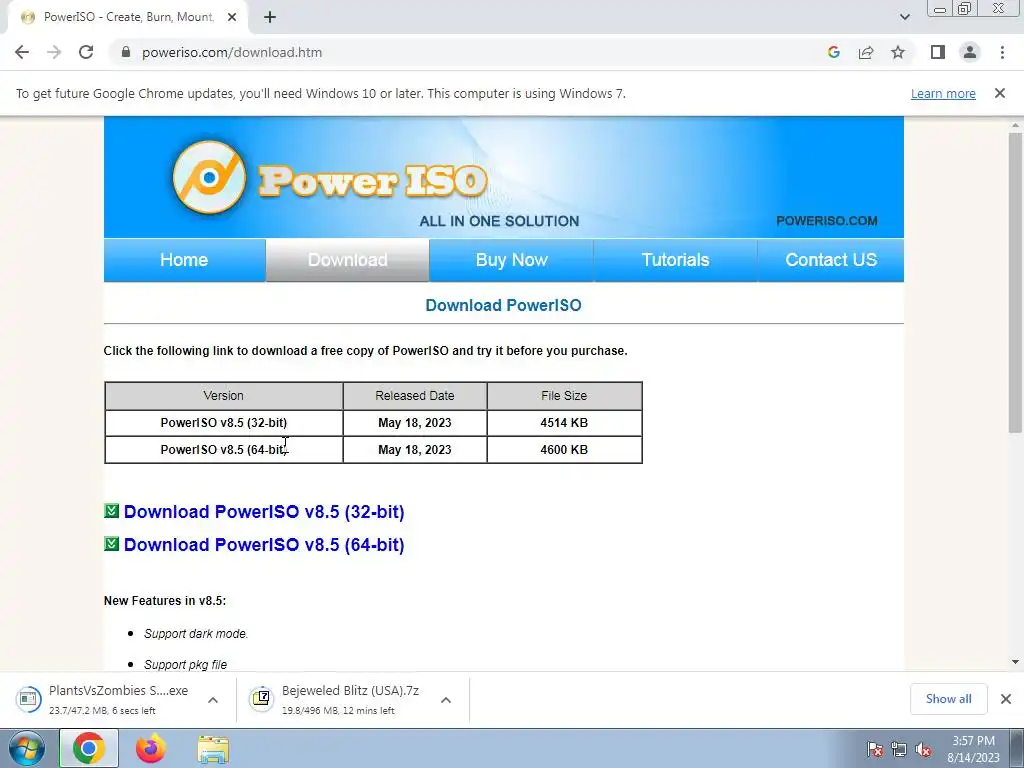This screenshot has height=768, width=1024.
Task: Click the muted volume tray icon
Action: (x=923, y=749)
